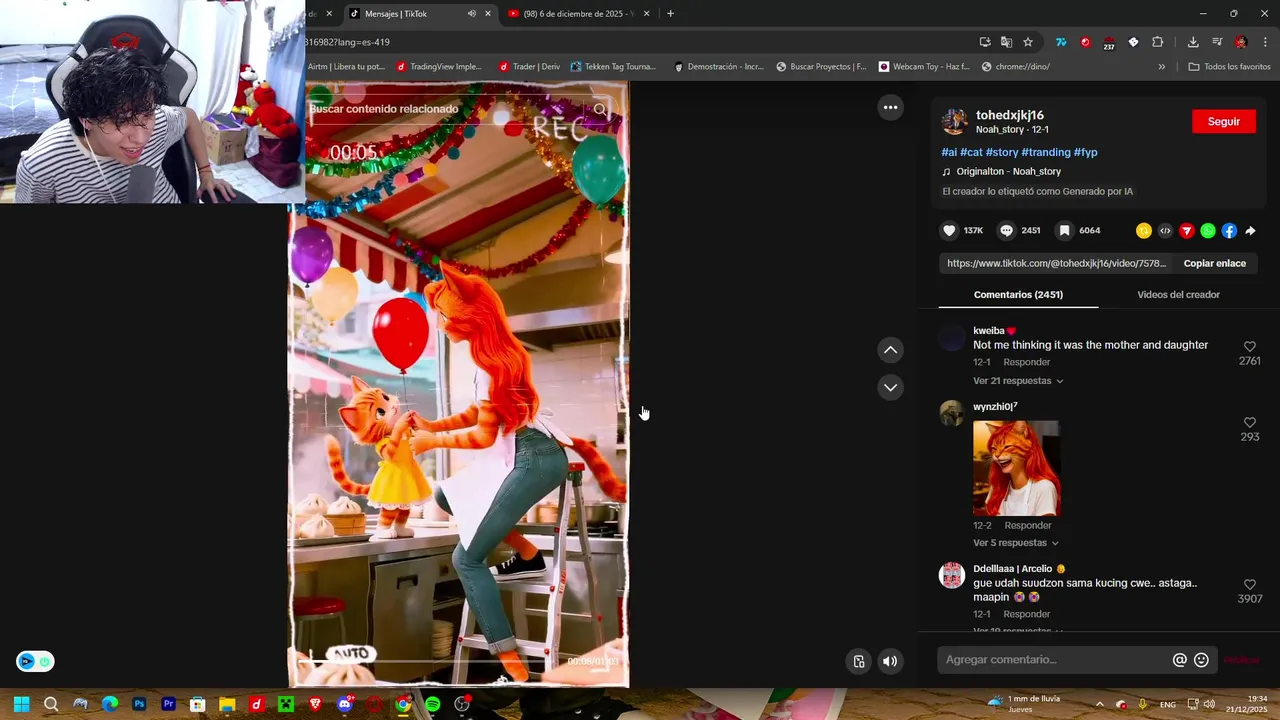Close the Mensajes | TikTok tab
The height and width of the screenshot is (720, 1280).
pyautogui.click(x=488, y=14)
